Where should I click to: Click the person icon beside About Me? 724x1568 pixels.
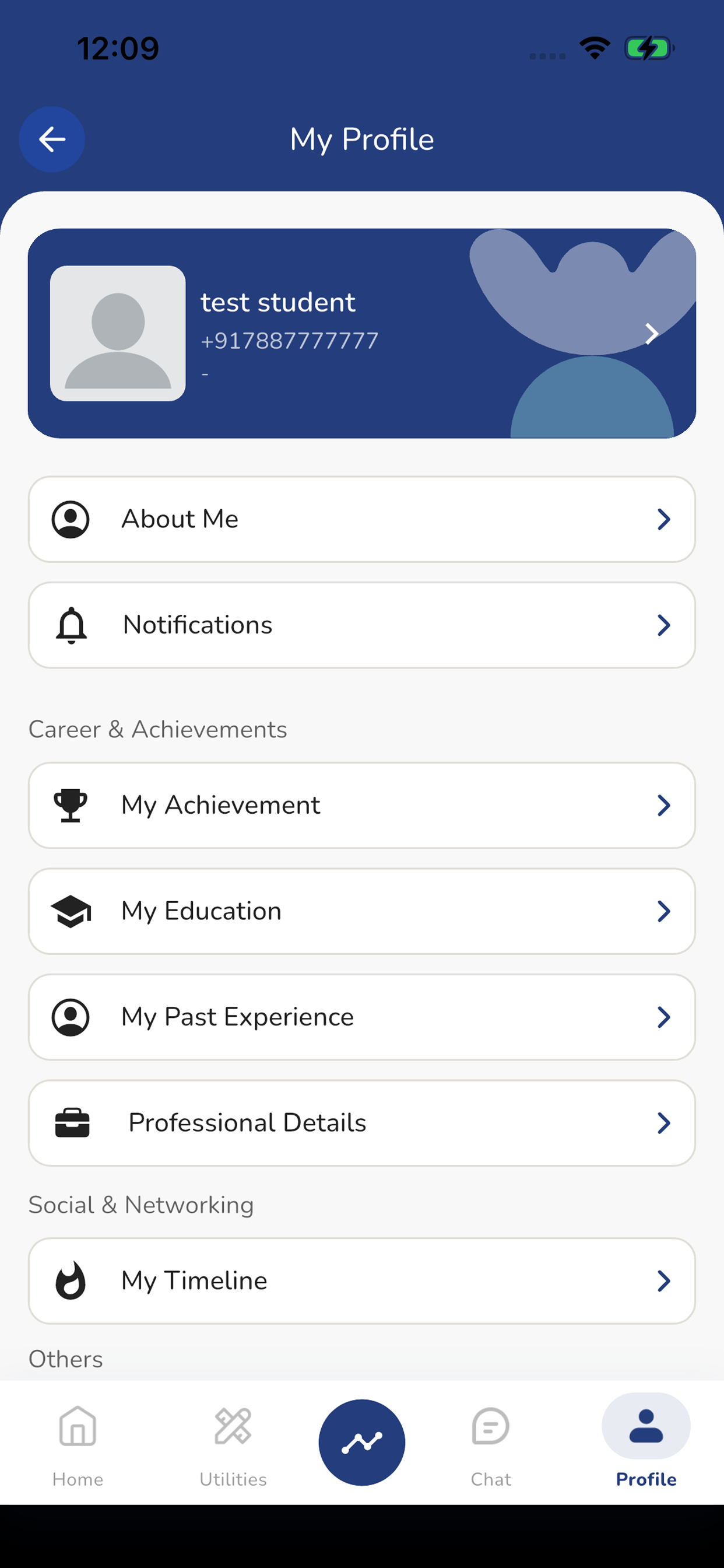(71, 519)
